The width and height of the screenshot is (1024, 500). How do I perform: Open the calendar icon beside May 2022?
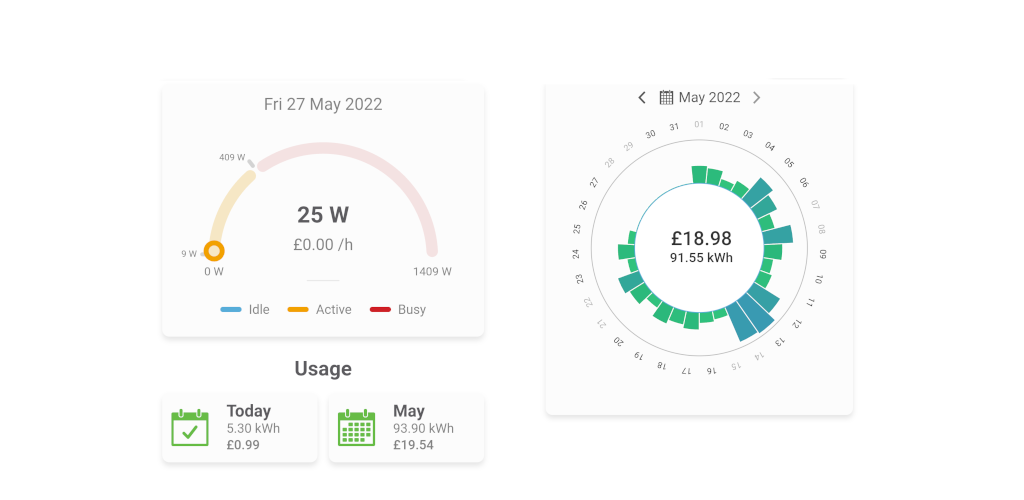pyautogui.click(x=666, y=97)
